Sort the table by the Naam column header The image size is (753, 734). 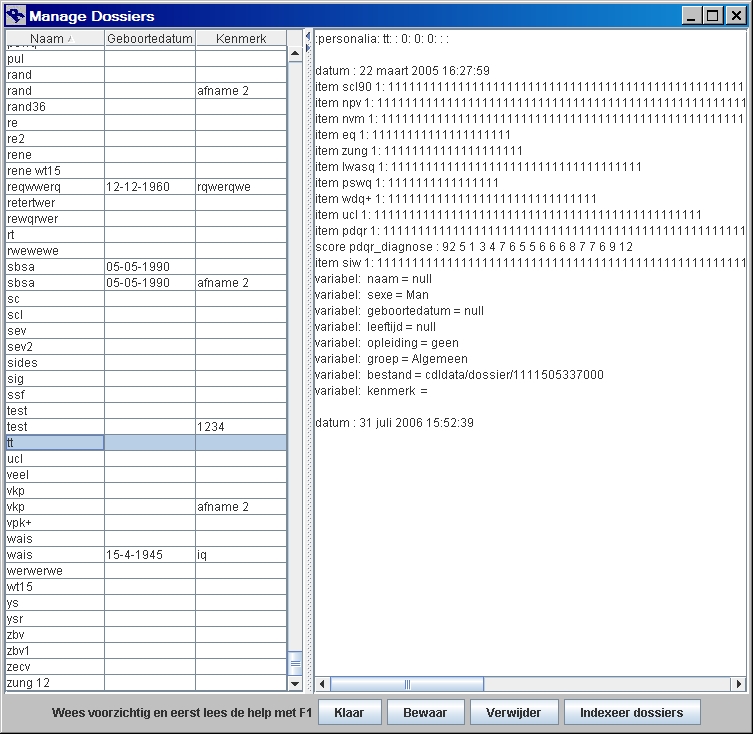tap(54, 38)
